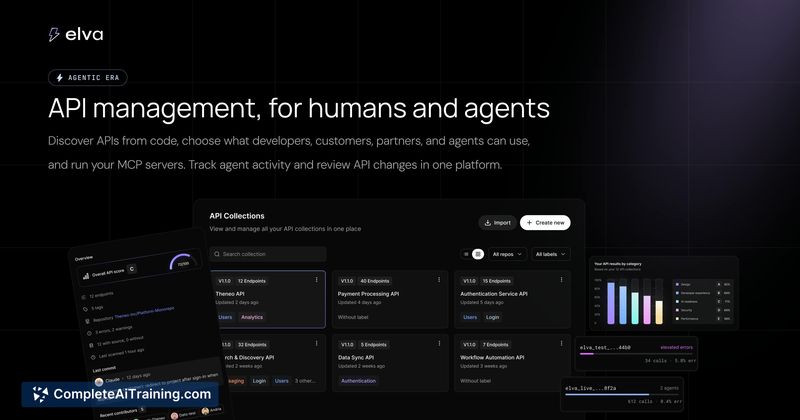800x420 pixels.
Task: Switch to grid view layout
Action: (478, 254)
